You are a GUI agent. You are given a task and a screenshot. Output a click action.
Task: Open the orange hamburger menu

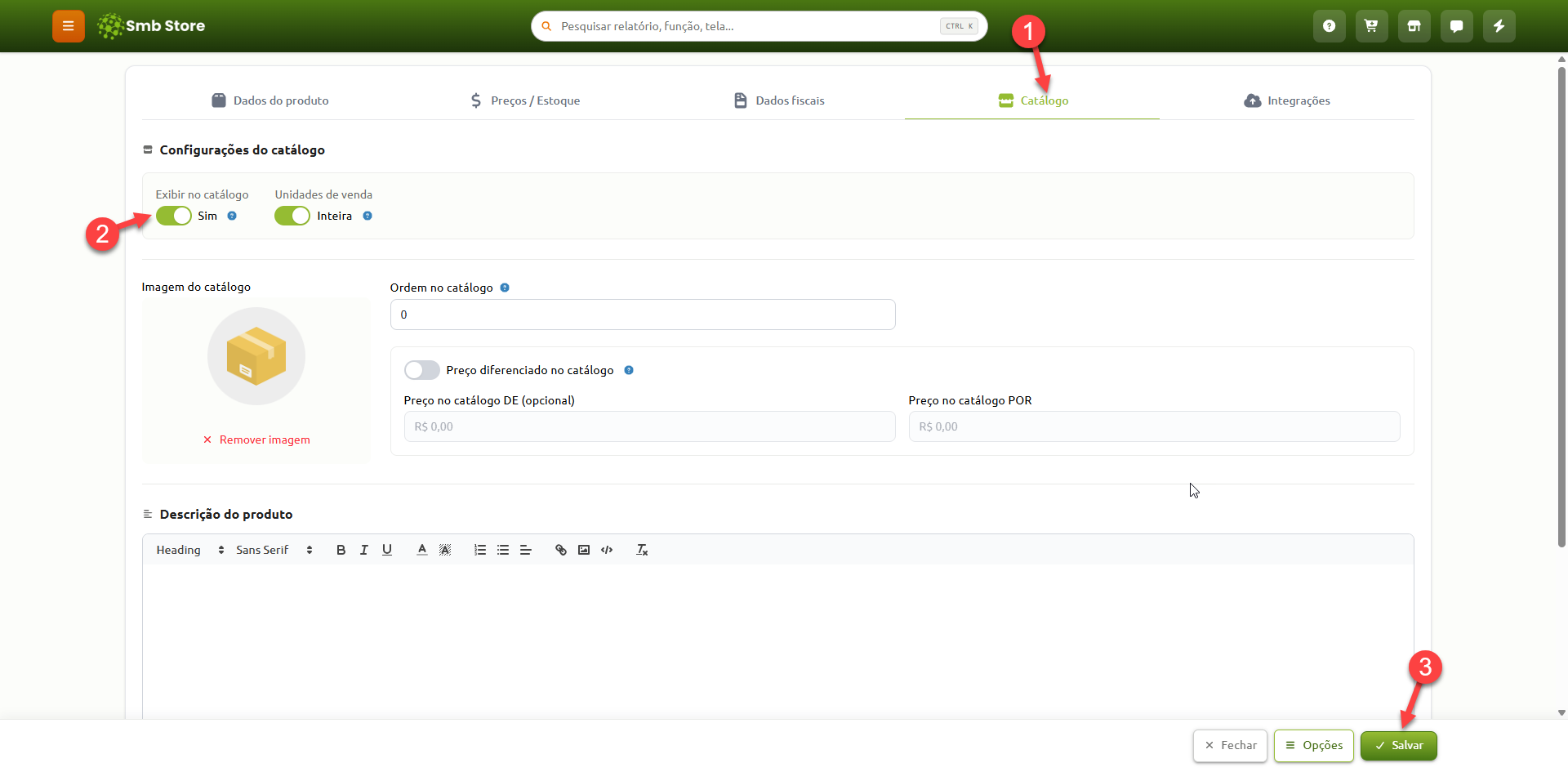pyautogui.click(x=69, y=26)
